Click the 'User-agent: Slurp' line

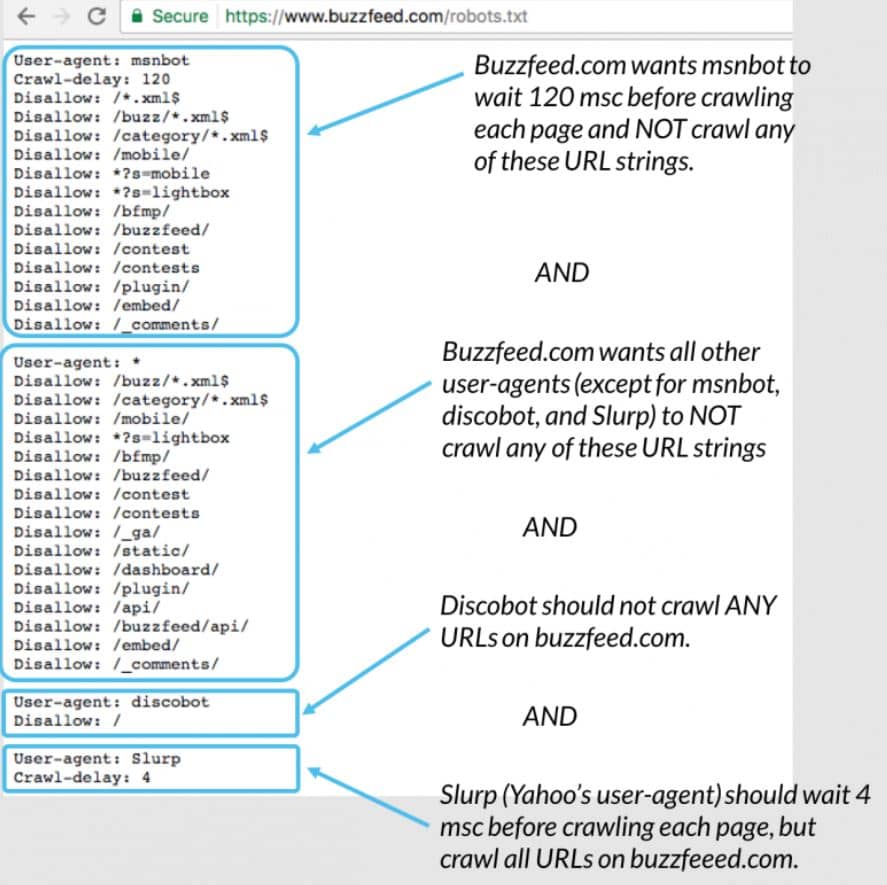click(96, 758)
